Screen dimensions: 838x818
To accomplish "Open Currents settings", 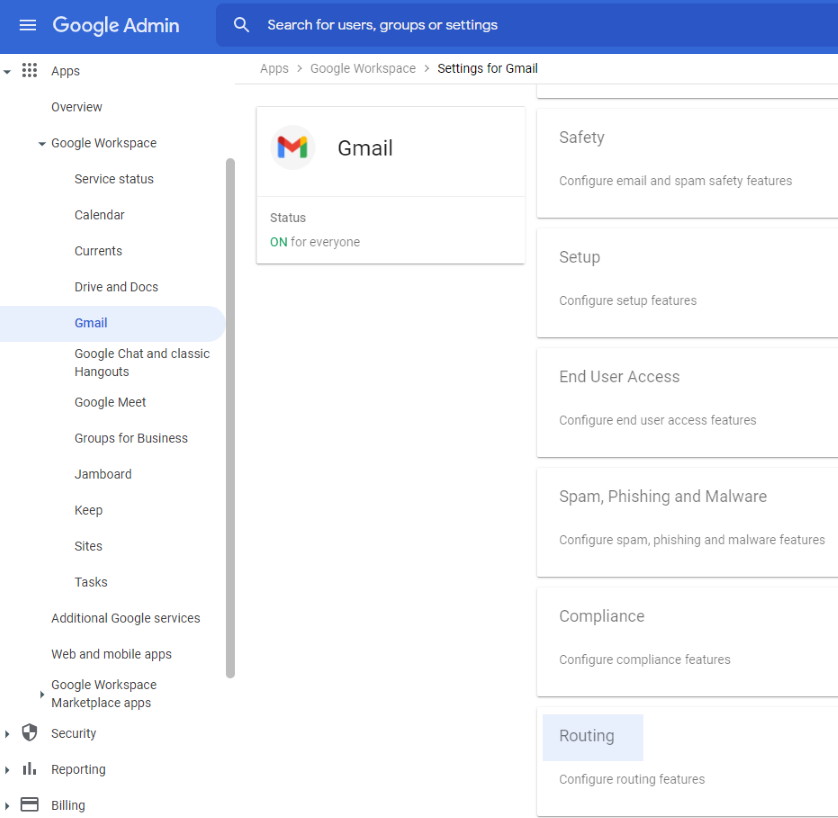I will tap(98, 251).
